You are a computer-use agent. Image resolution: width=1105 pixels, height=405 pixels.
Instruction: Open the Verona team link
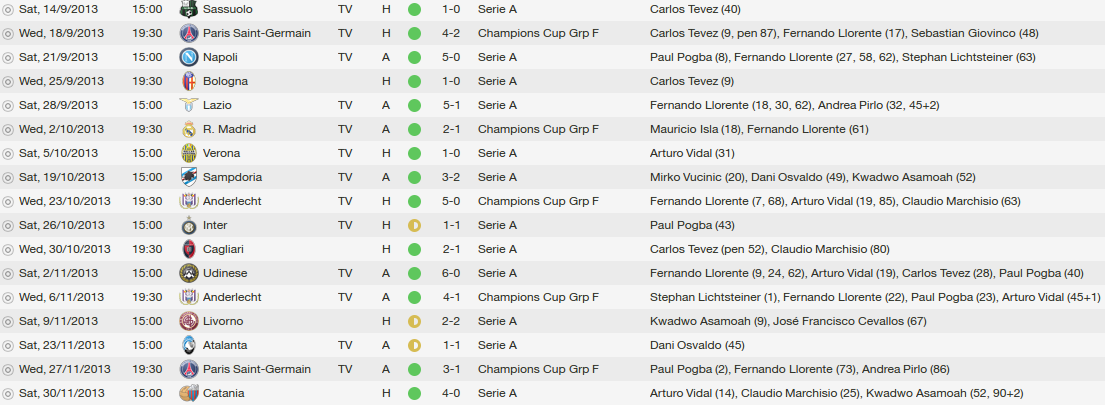(221, 153)
